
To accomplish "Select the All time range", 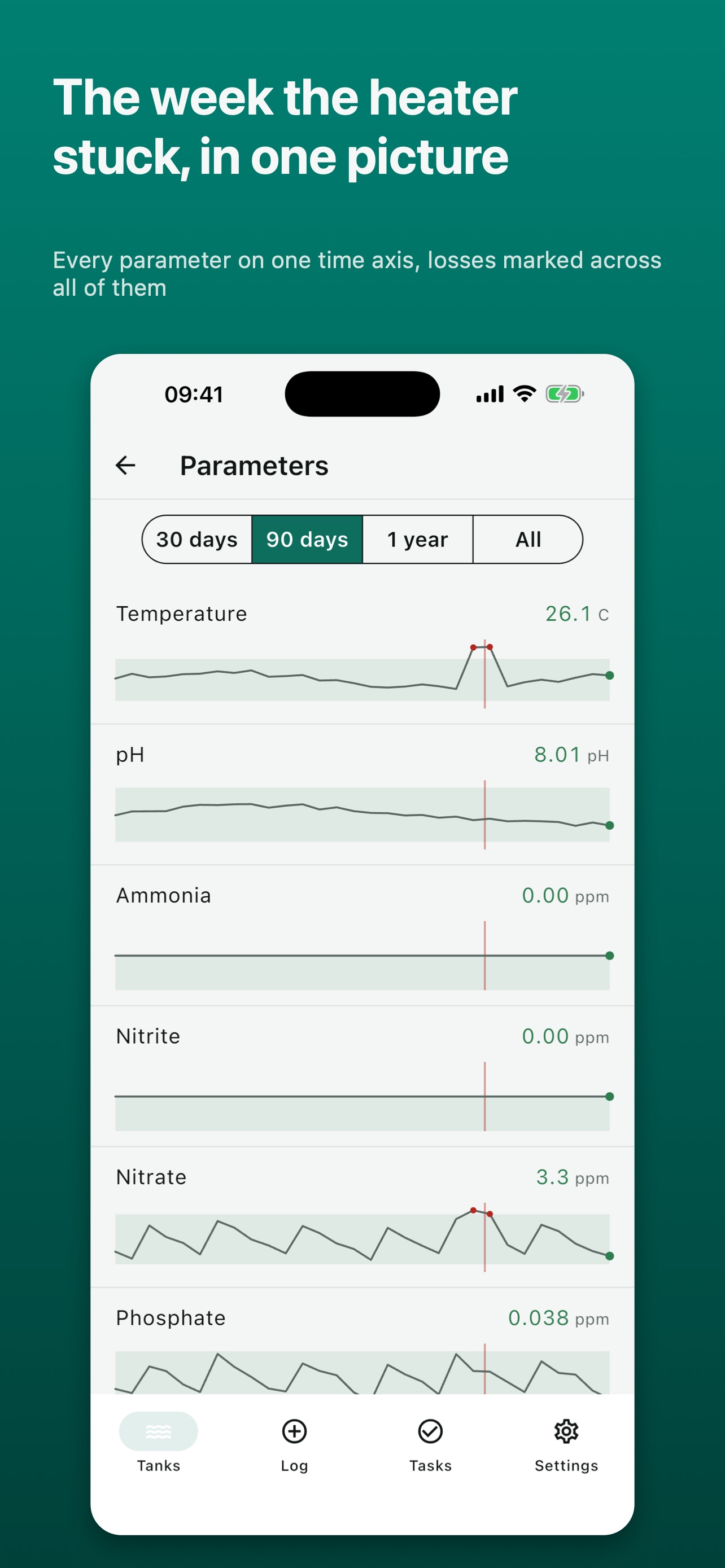I will click(528, 539).
